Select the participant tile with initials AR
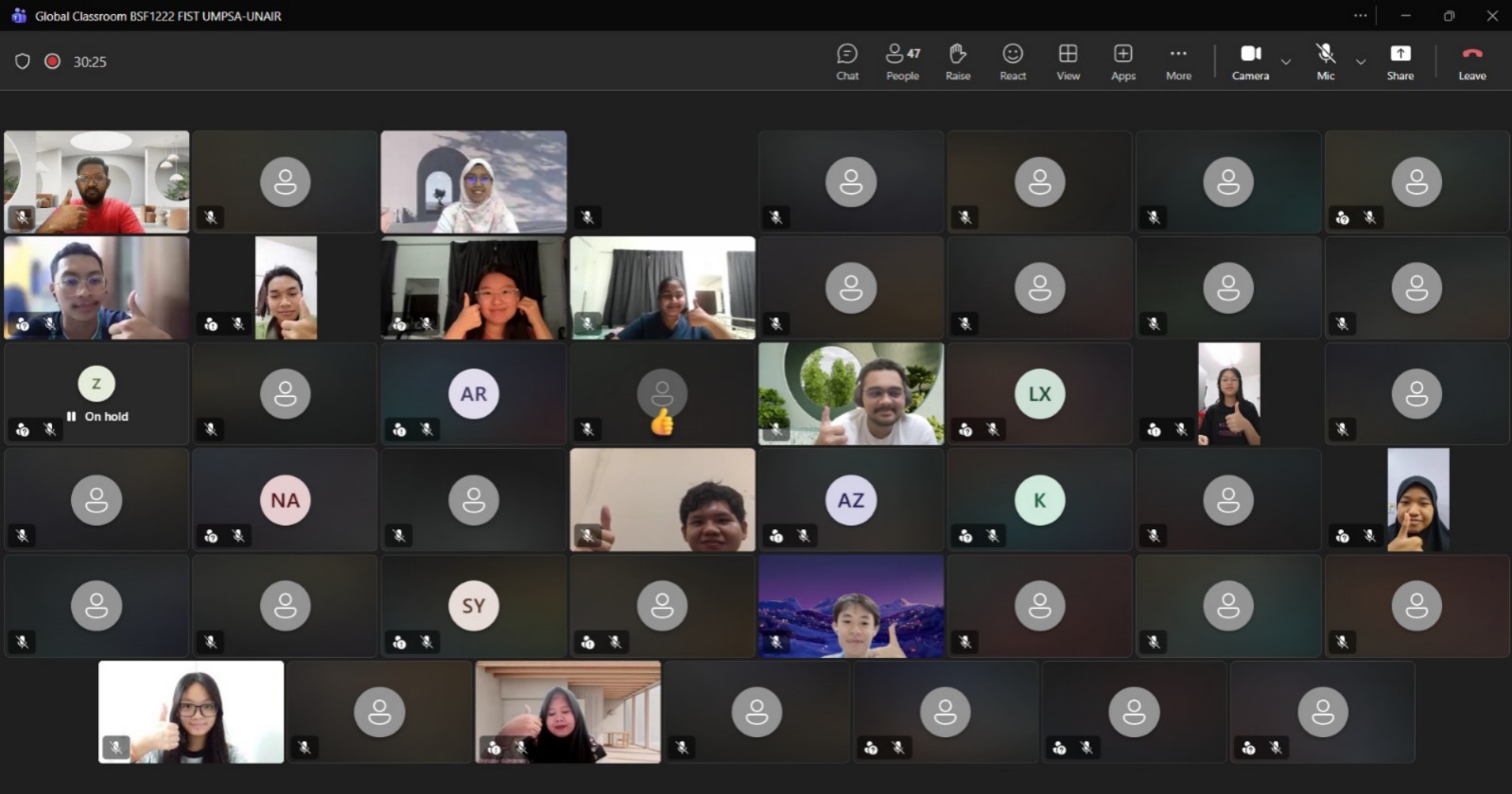Screen dimensions: 1512x794 (474, 394)
